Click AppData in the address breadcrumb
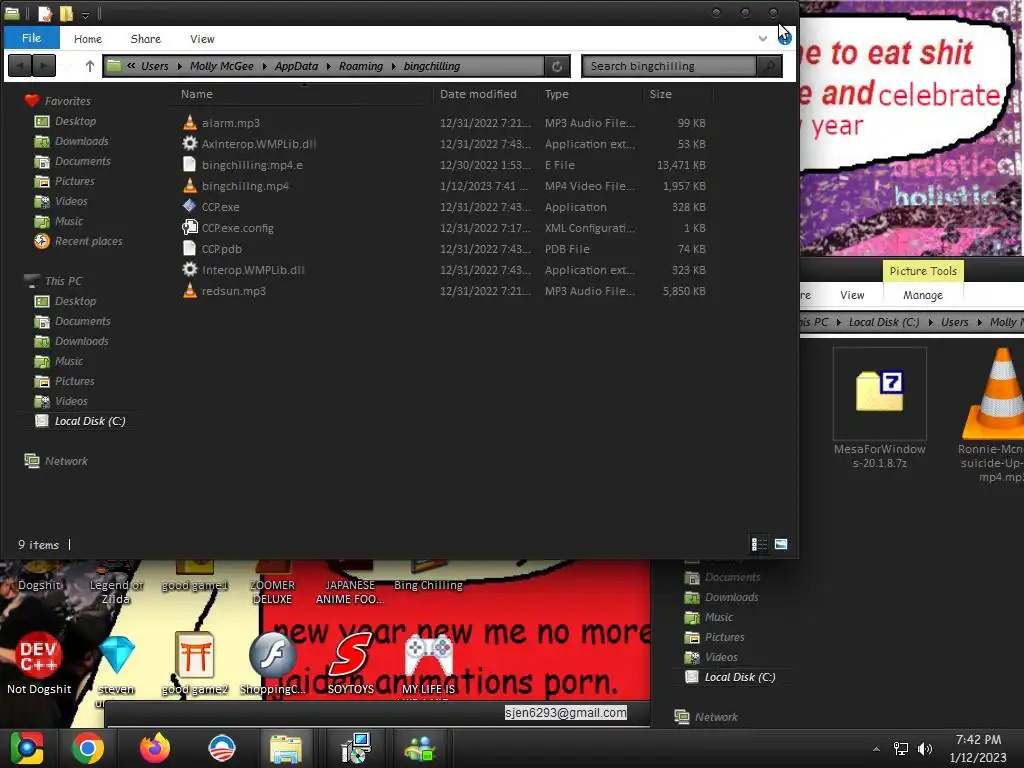The height and width of the screenshot is (768, 1024). point(296,66)
